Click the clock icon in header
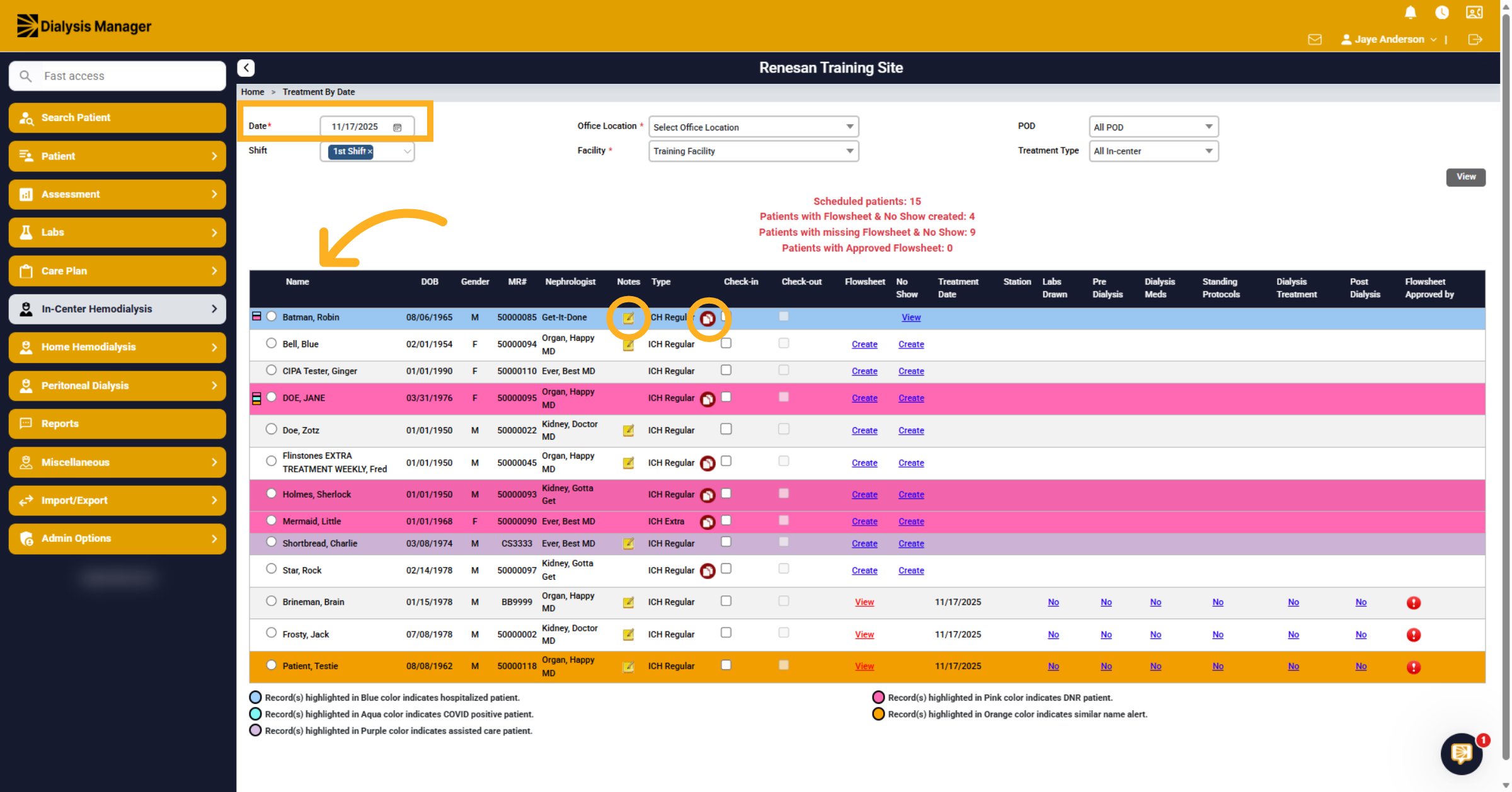This screenshot has width=1512, height=792. [x=1442, y=12]
